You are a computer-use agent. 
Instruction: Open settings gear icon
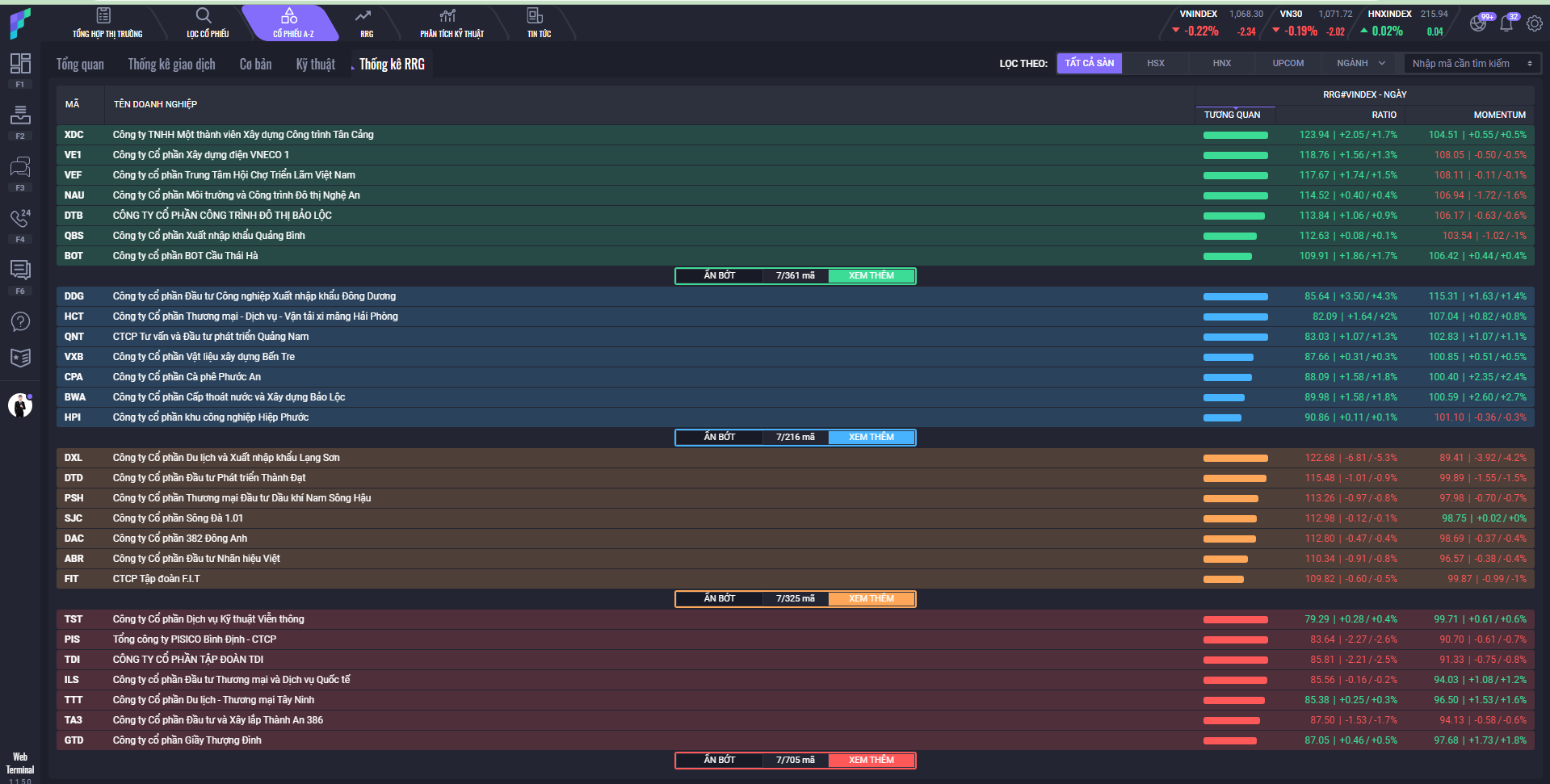1535,23
